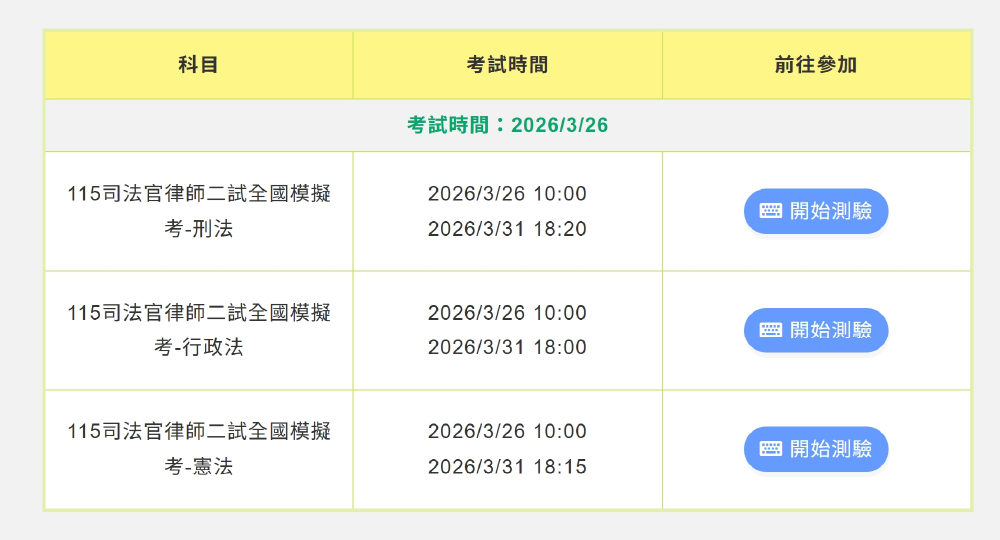Select the 模擬考-行政法 subject name
The height and width of the screenshot is (540, 1000).
(199, 330)
